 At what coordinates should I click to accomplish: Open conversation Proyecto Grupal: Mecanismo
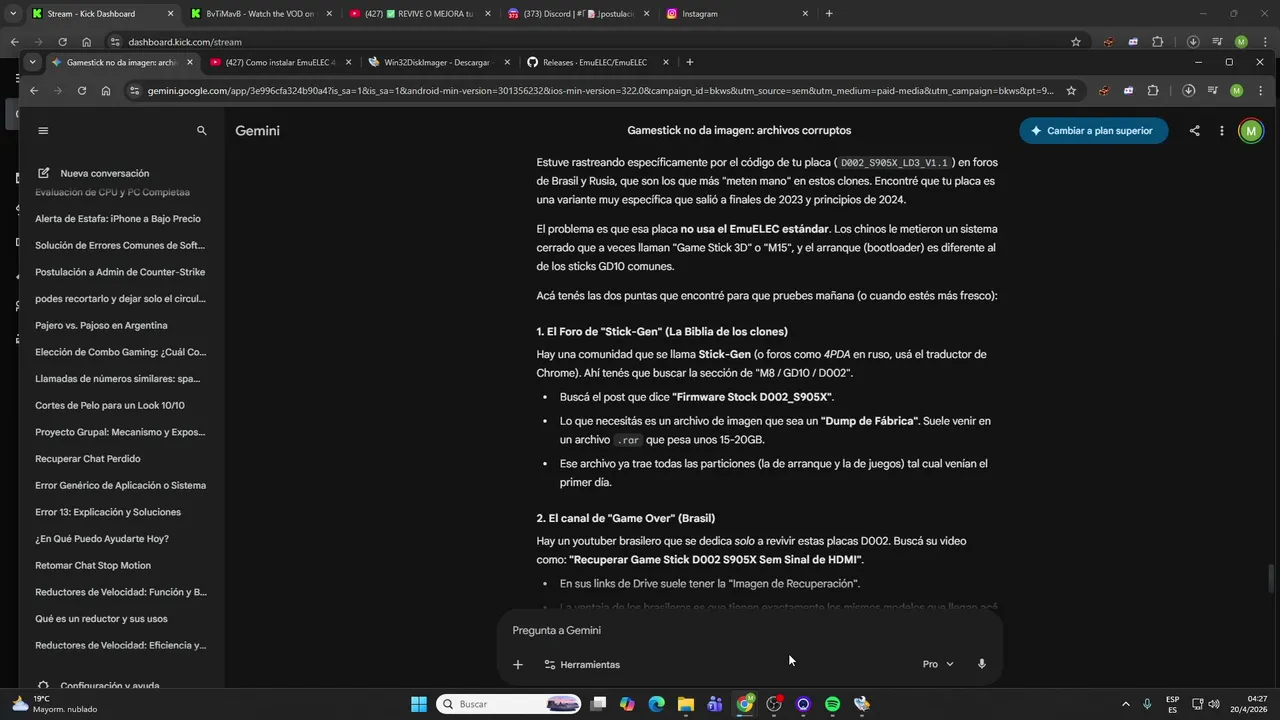tap(118, 432)
